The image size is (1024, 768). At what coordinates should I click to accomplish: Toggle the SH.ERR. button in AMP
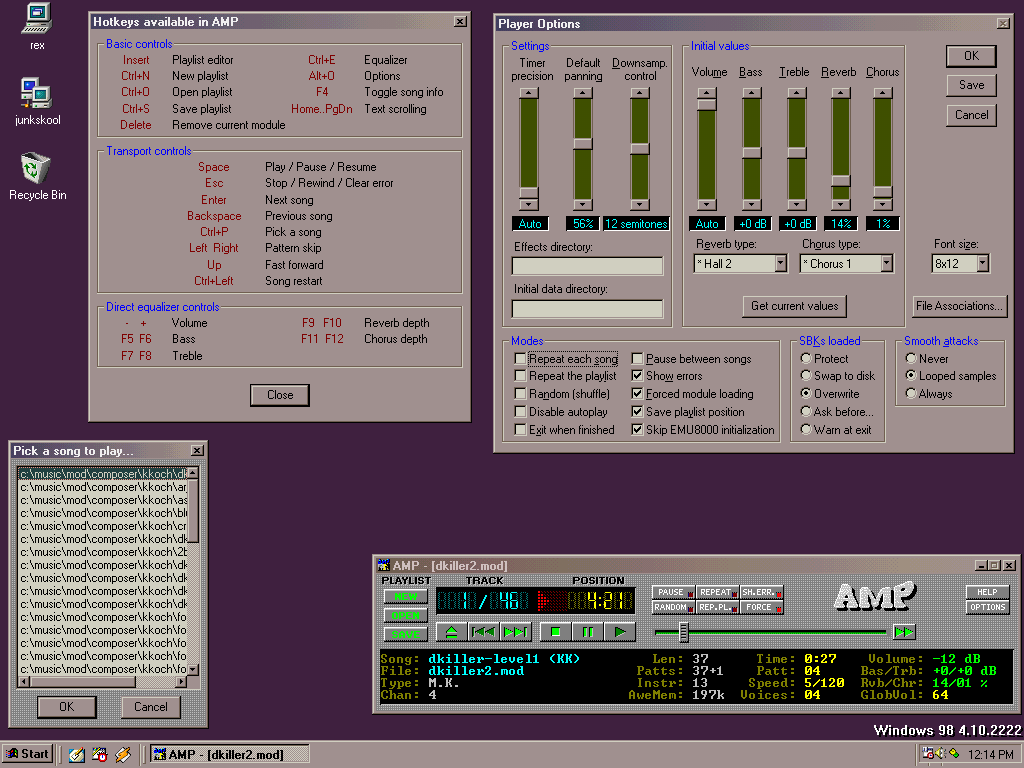(761, 592)
